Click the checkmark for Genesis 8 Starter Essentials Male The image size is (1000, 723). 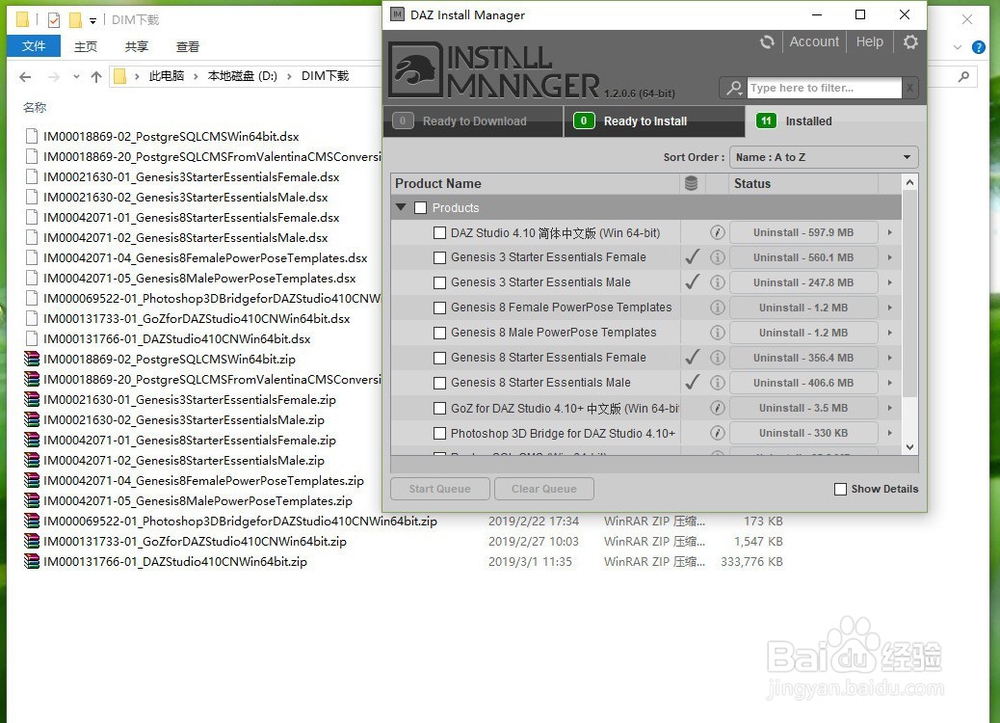click(x=692, y=382)
